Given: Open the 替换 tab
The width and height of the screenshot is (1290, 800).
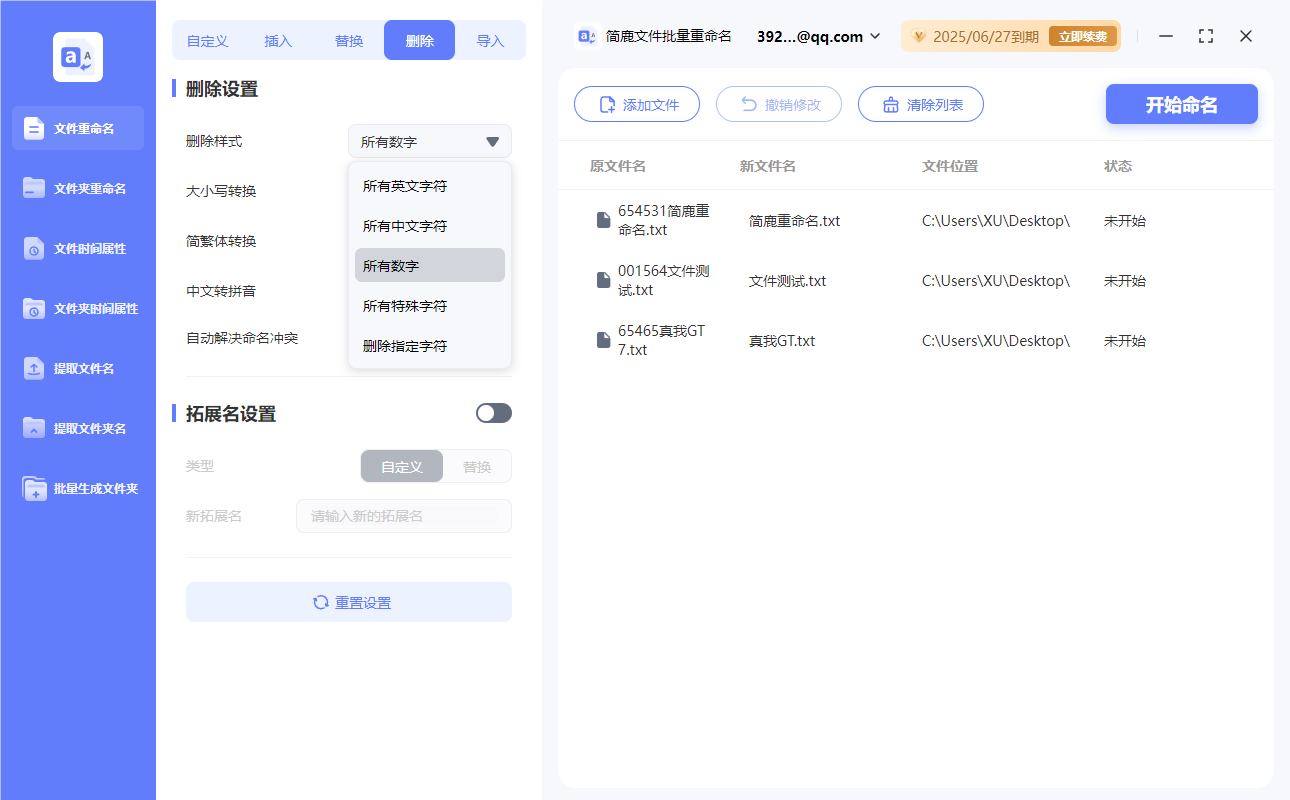Looking at the screenshot, I should pyautogui.click(x=349, y=40).
